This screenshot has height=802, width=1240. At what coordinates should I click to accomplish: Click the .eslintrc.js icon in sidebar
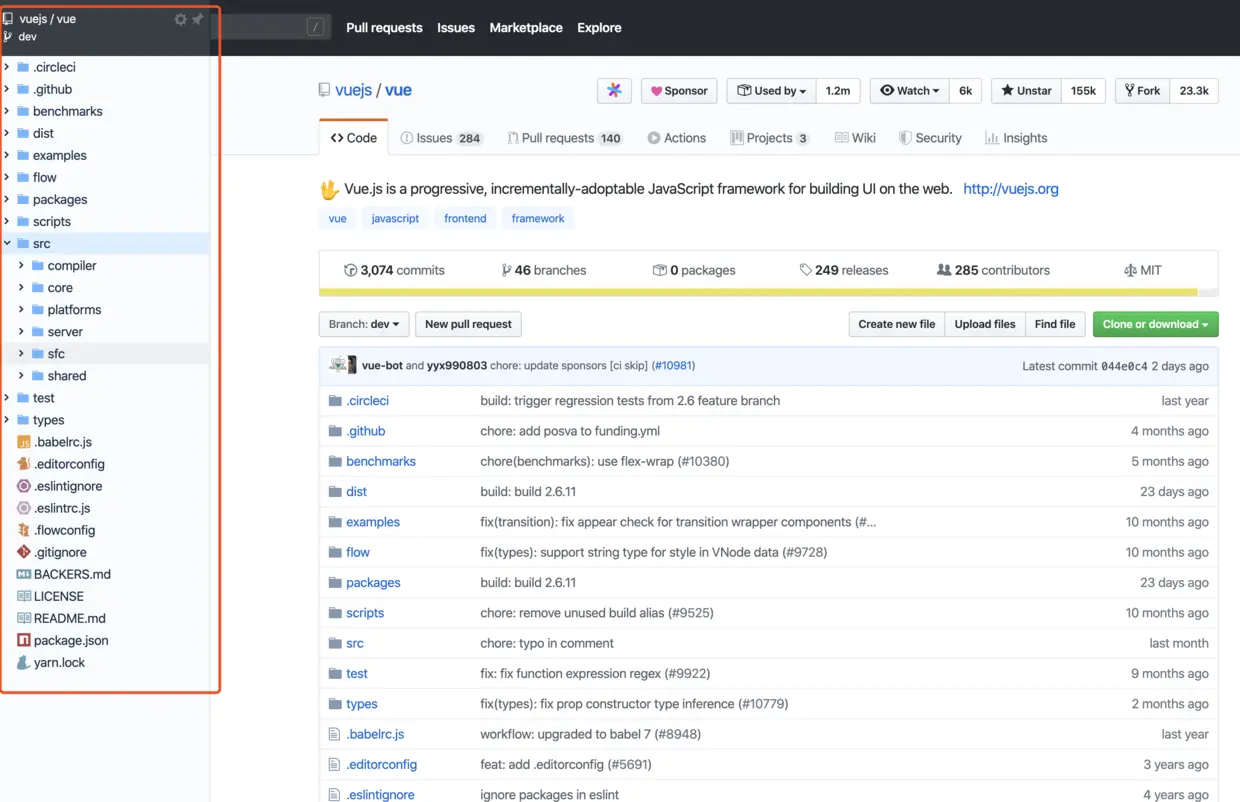point(24,508)
